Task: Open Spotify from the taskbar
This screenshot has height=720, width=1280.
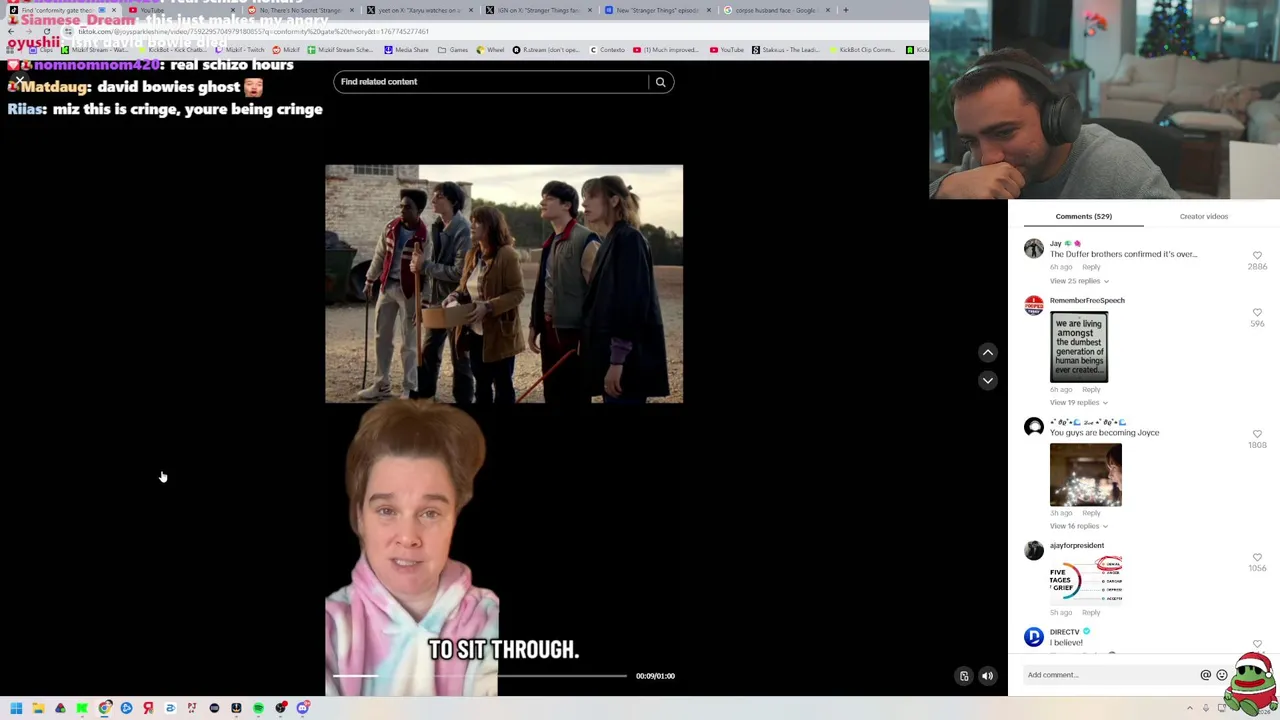Action: 258,708
